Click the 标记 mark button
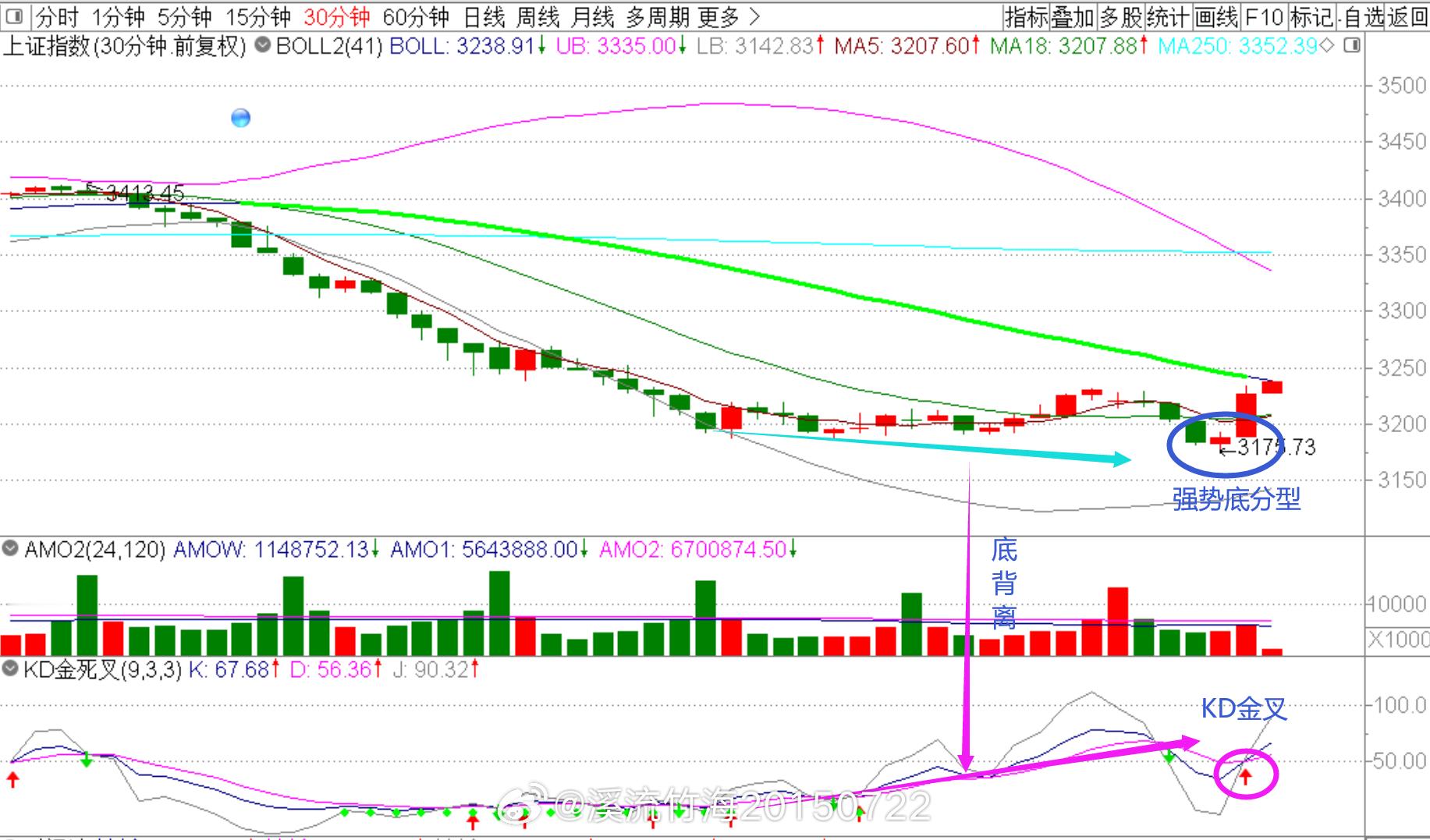The image size is (1430, 840). [1311, 16]
